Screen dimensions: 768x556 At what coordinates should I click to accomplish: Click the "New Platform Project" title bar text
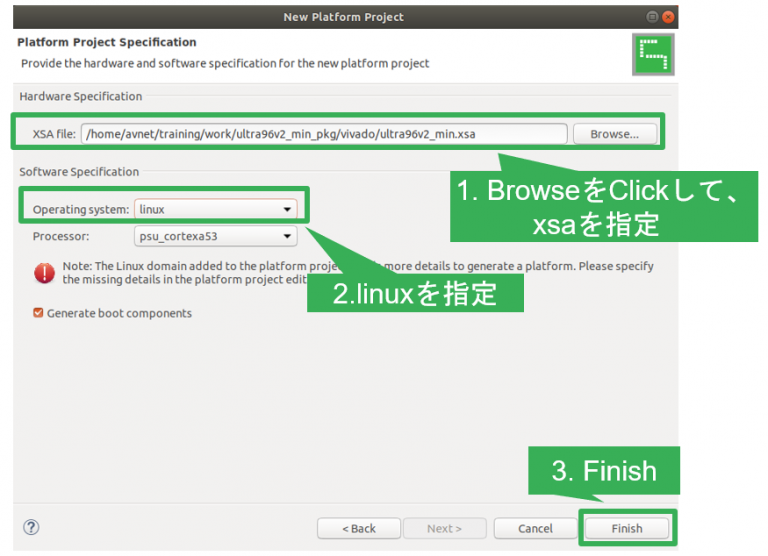(x=343, y=17)
